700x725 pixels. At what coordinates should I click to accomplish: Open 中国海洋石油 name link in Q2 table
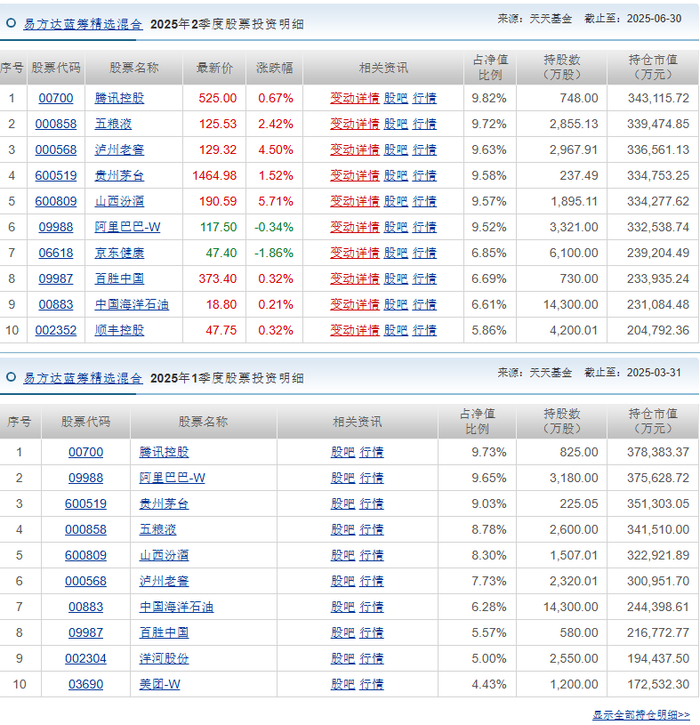(132, 305)
